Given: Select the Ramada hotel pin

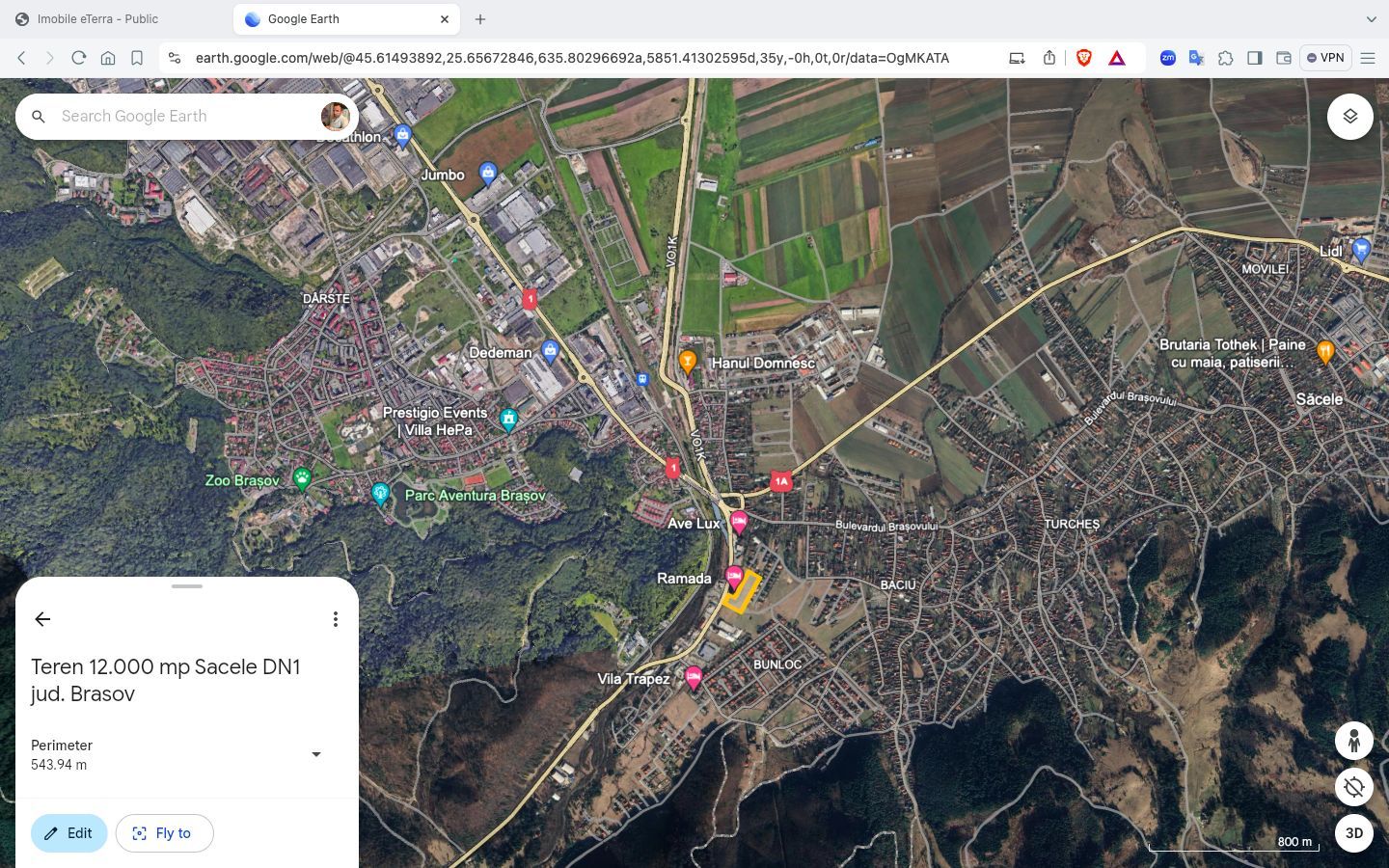Looking at the screenshot, I should point(734,578).
